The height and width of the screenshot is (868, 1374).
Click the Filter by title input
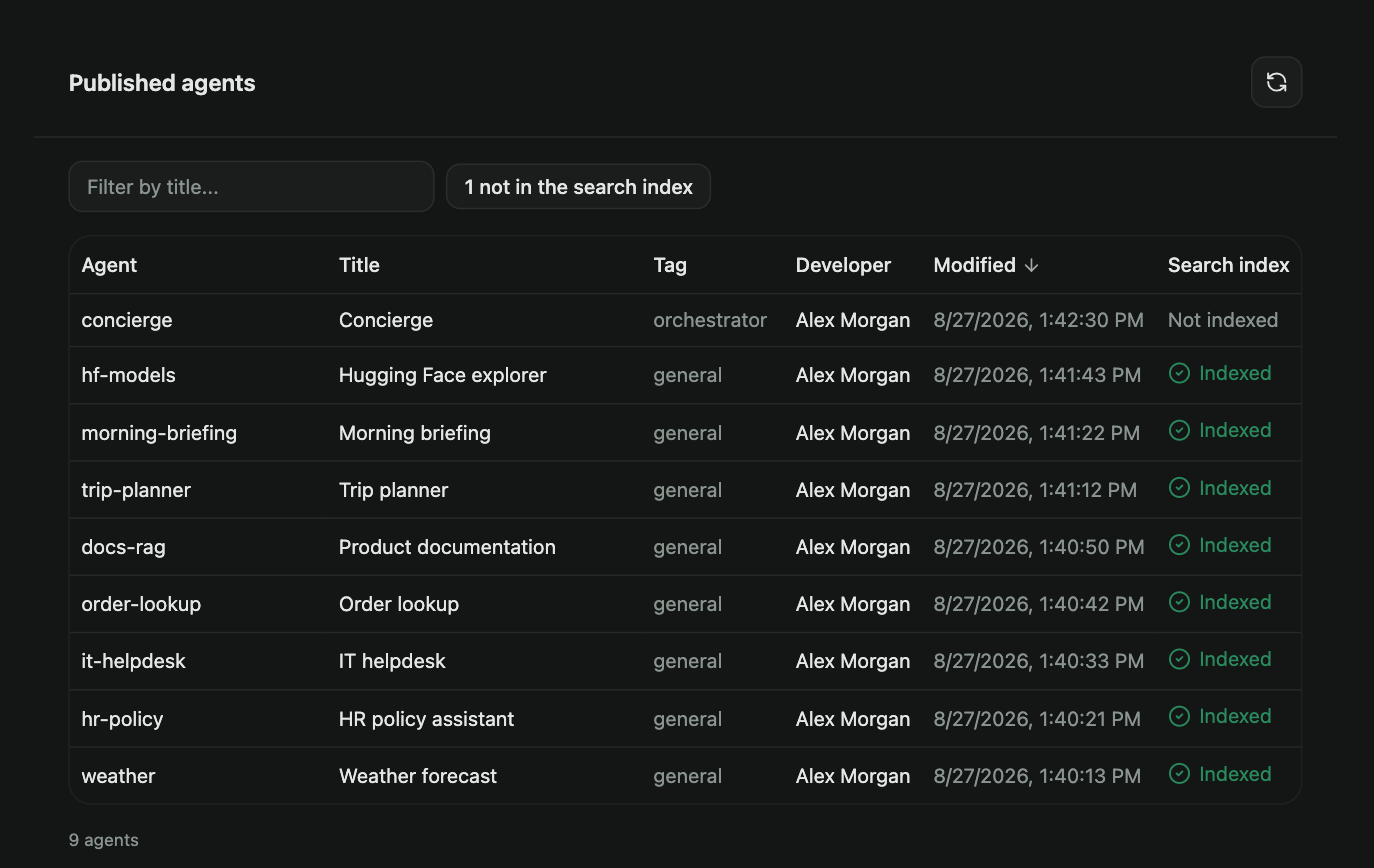(251, 187)
